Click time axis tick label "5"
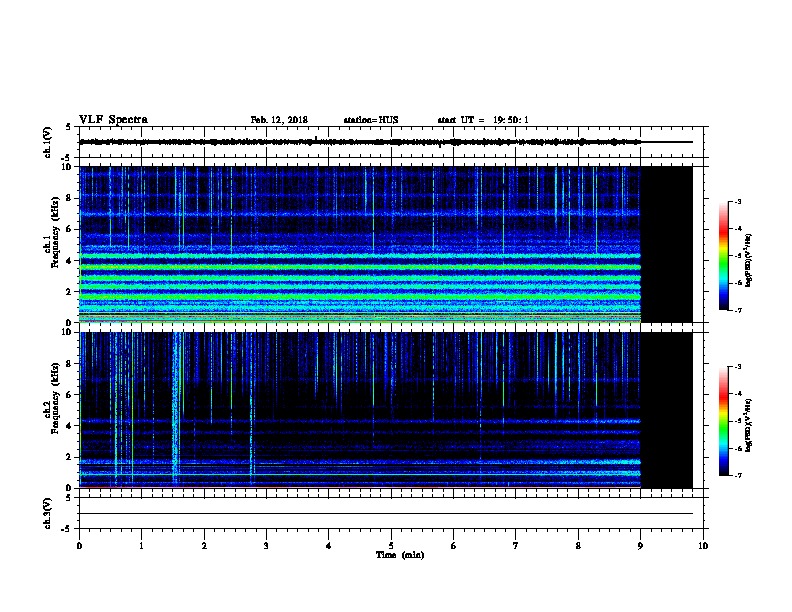792x612 pixels. click(391, 546)
